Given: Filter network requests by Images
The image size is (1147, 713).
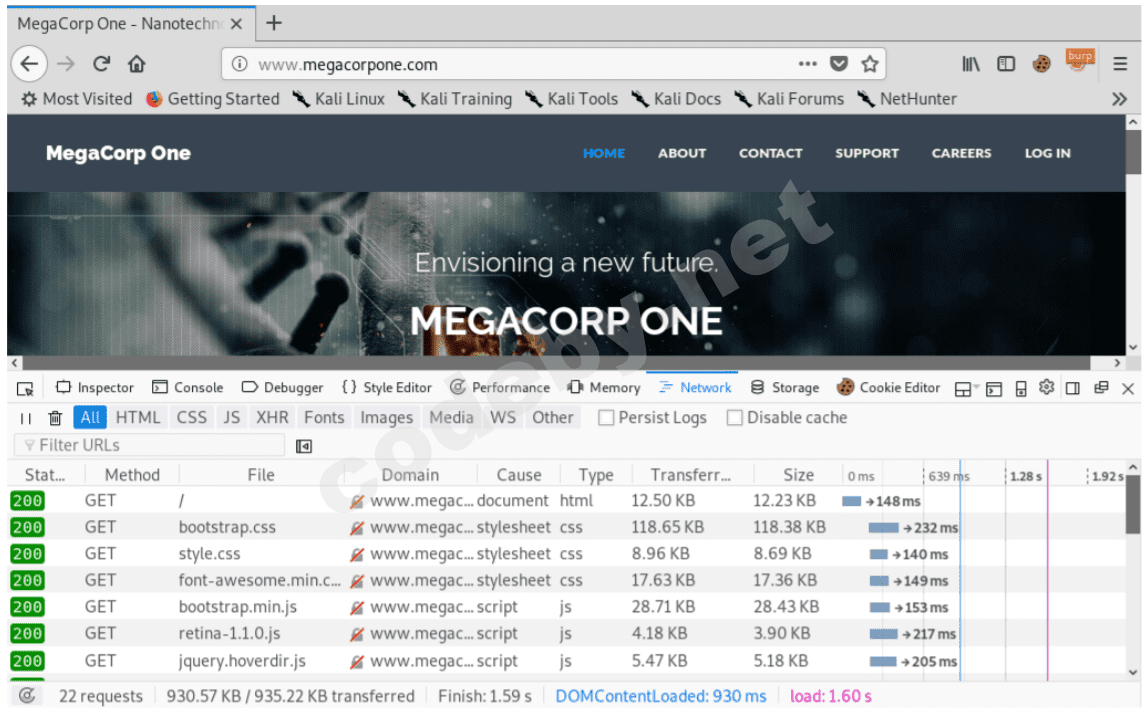Looking at the screenshot, I should pyautogui.click(x=386, y=418).
